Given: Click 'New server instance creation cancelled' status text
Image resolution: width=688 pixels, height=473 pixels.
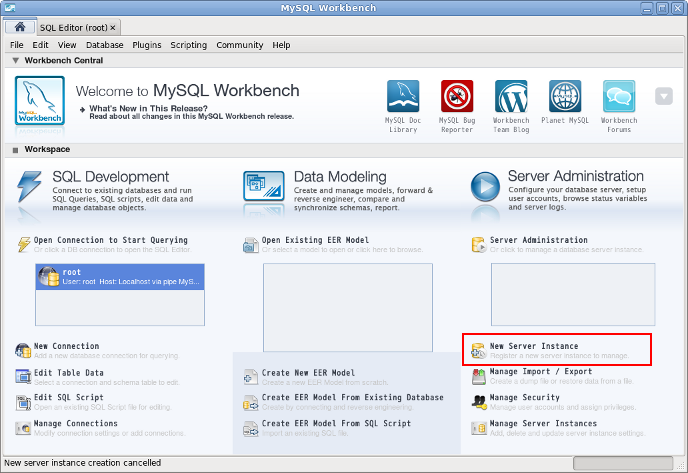Looking at the screenshot, I should tap(82, 463).
